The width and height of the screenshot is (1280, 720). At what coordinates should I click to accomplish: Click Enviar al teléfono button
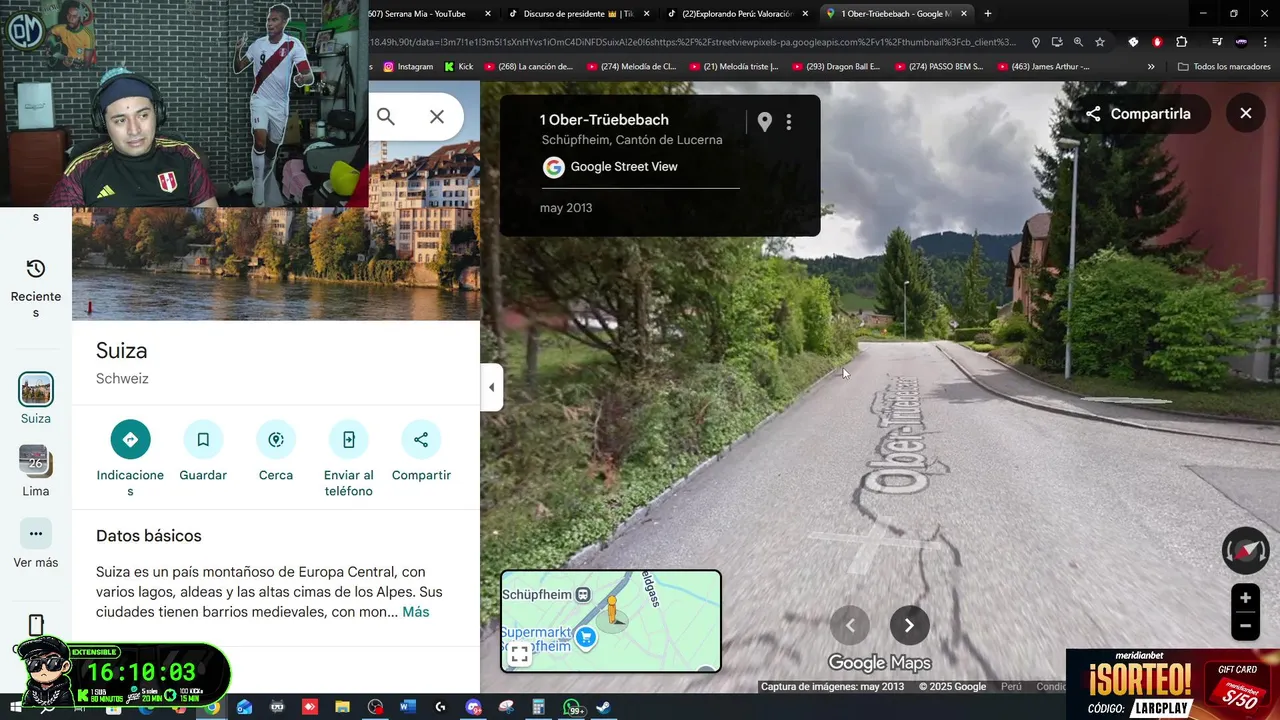click(348, 459)
